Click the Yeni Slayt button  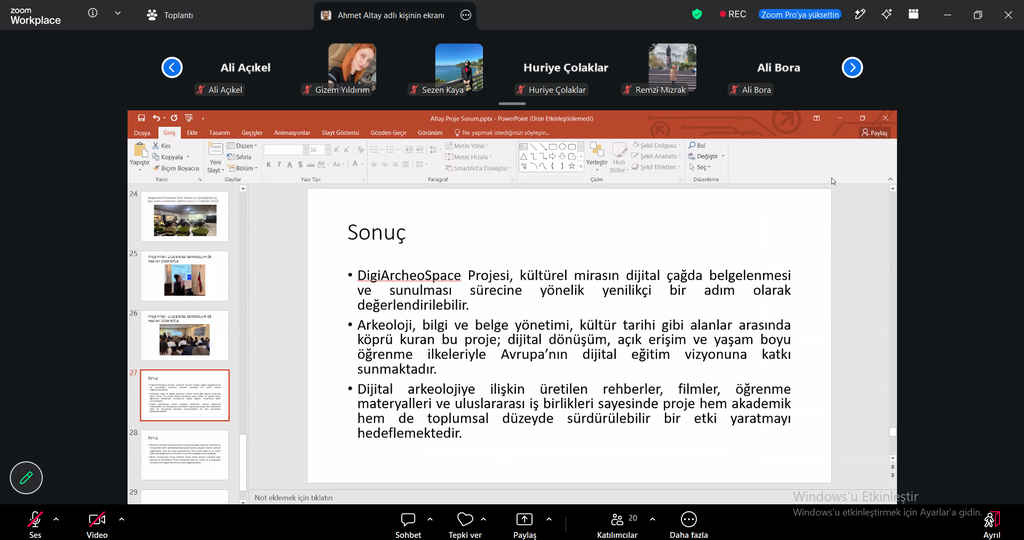[215, 158]
